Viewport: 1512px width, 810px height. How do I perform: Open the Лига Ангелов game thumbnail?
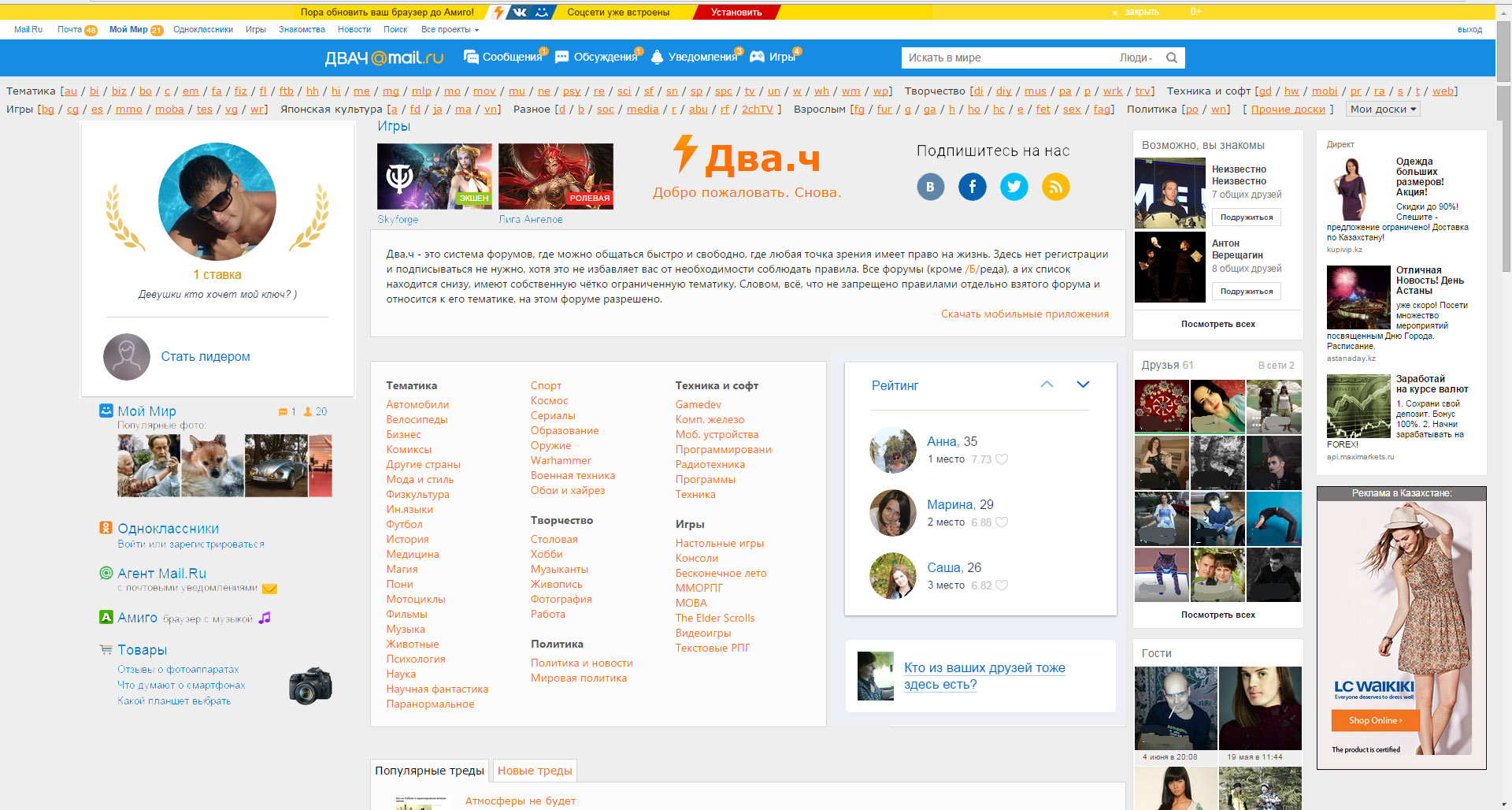[556, 176]
